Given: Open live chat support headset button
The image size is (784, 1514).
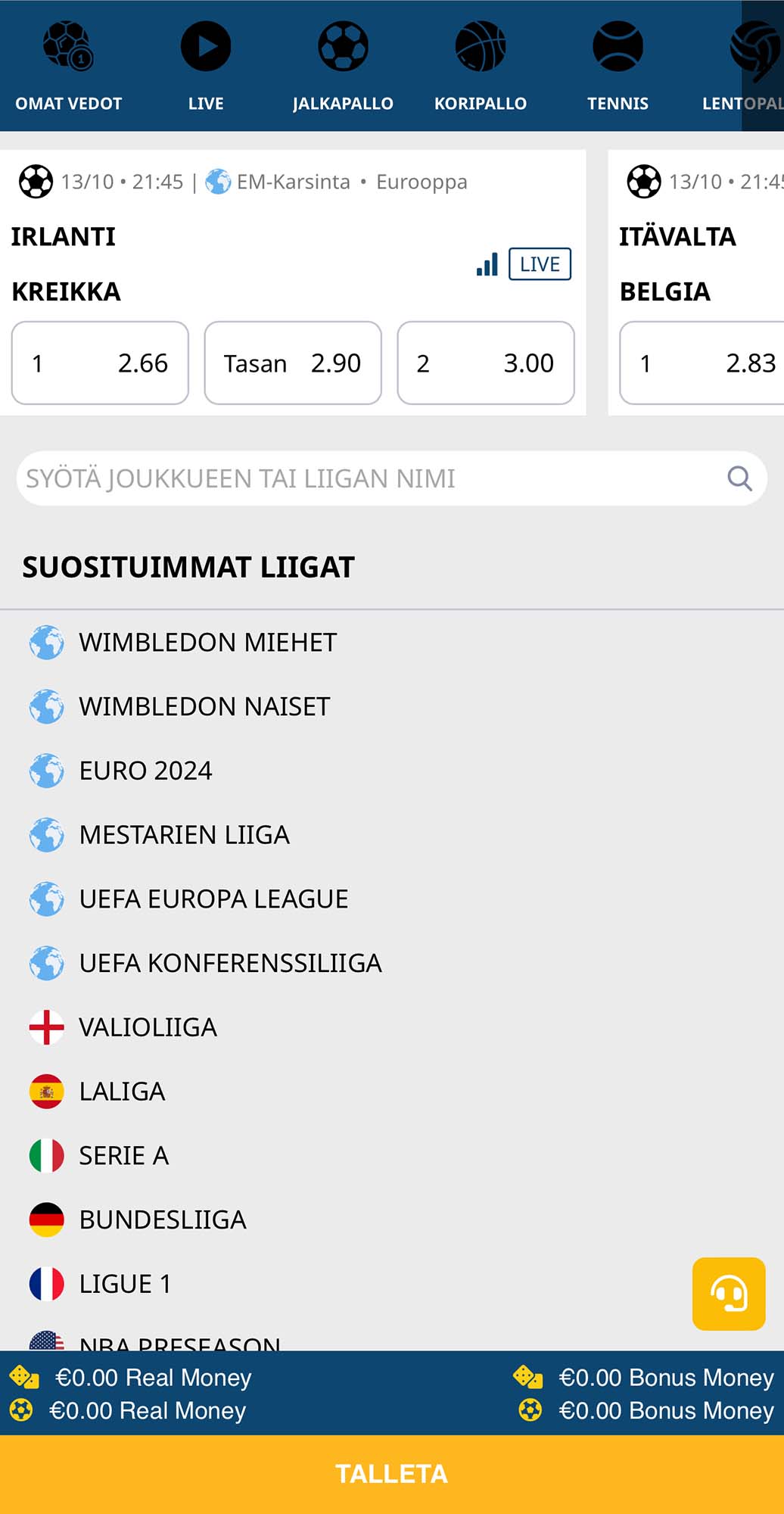Looking at the screenshot, I should 729,1294.
